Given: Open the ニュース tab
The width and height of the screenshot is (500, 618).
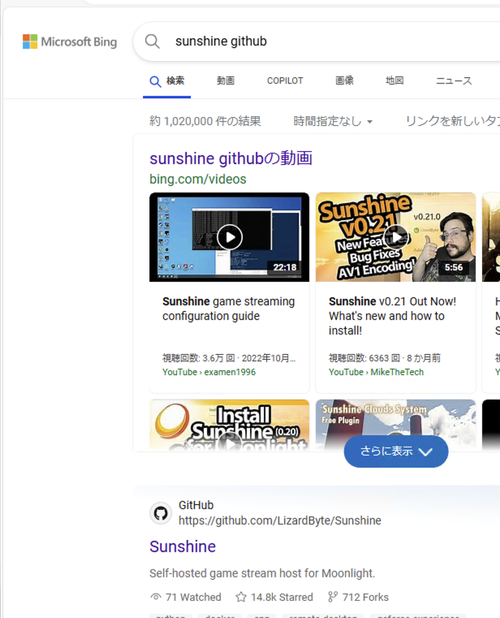Looking at the screenshot, I should [454, 80].
